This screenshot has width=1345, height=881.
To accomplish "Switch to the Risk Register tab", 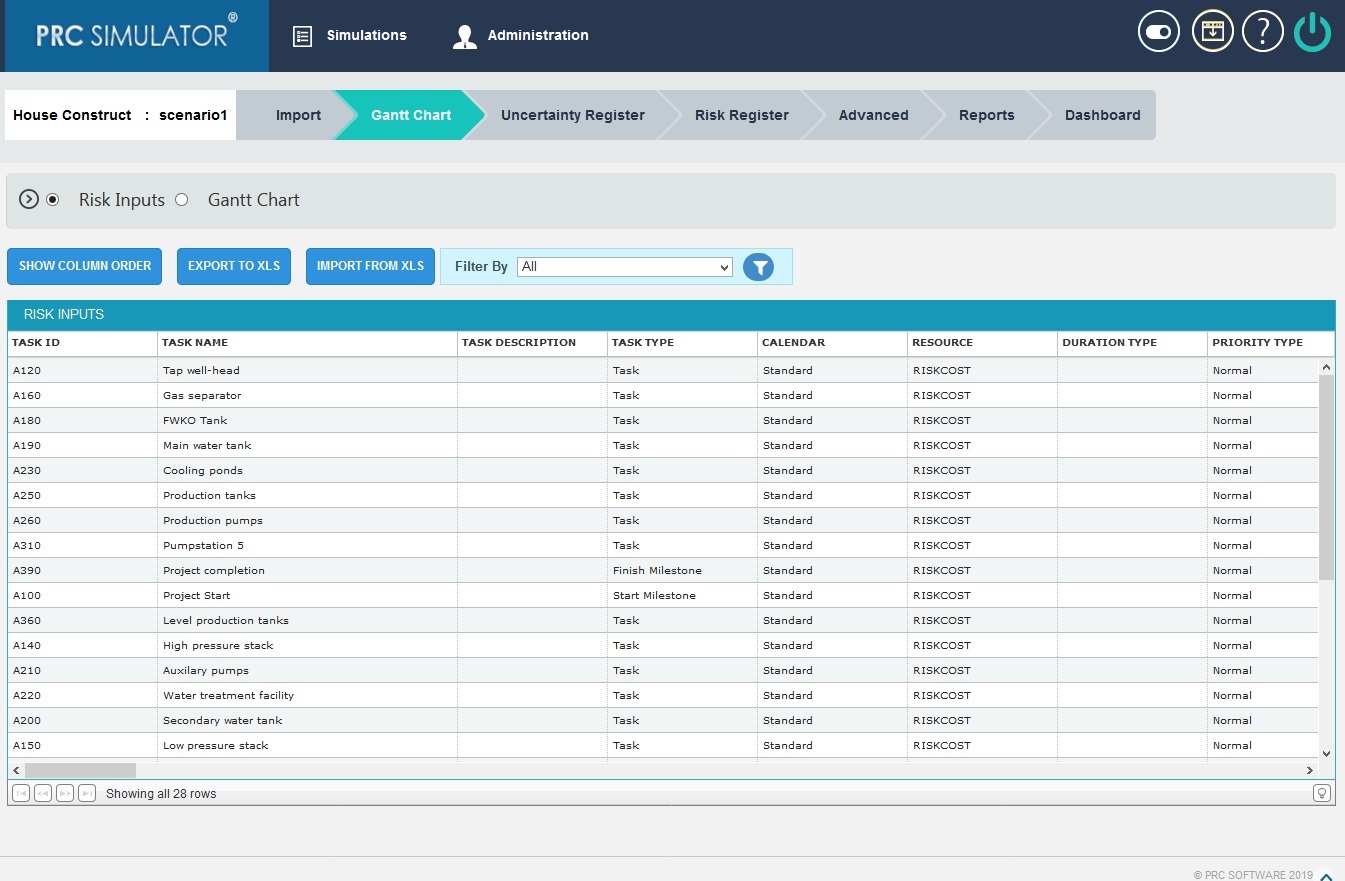I will (741, 115).
